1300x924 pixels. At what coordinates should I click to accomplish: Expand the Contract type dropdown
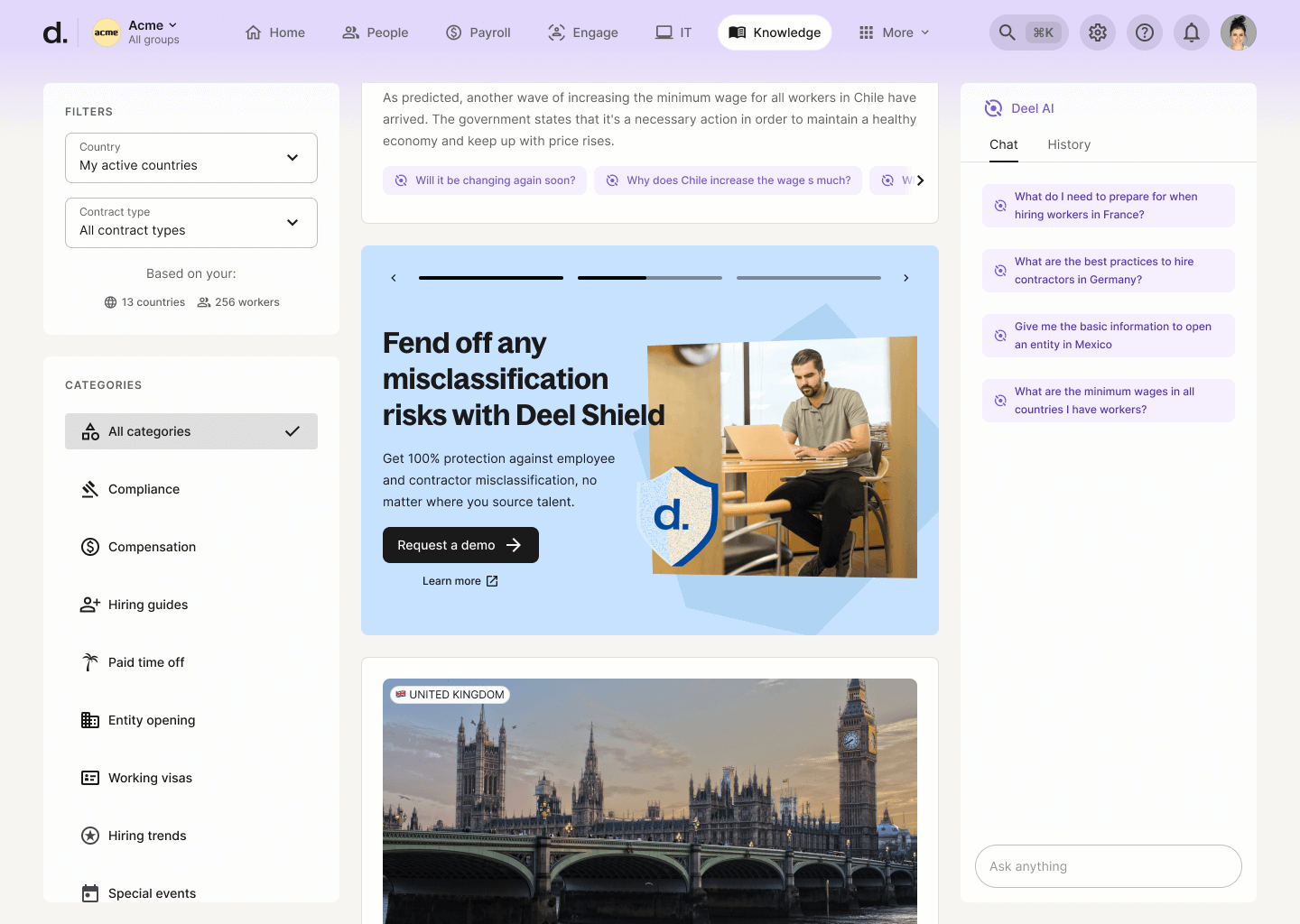190,223
